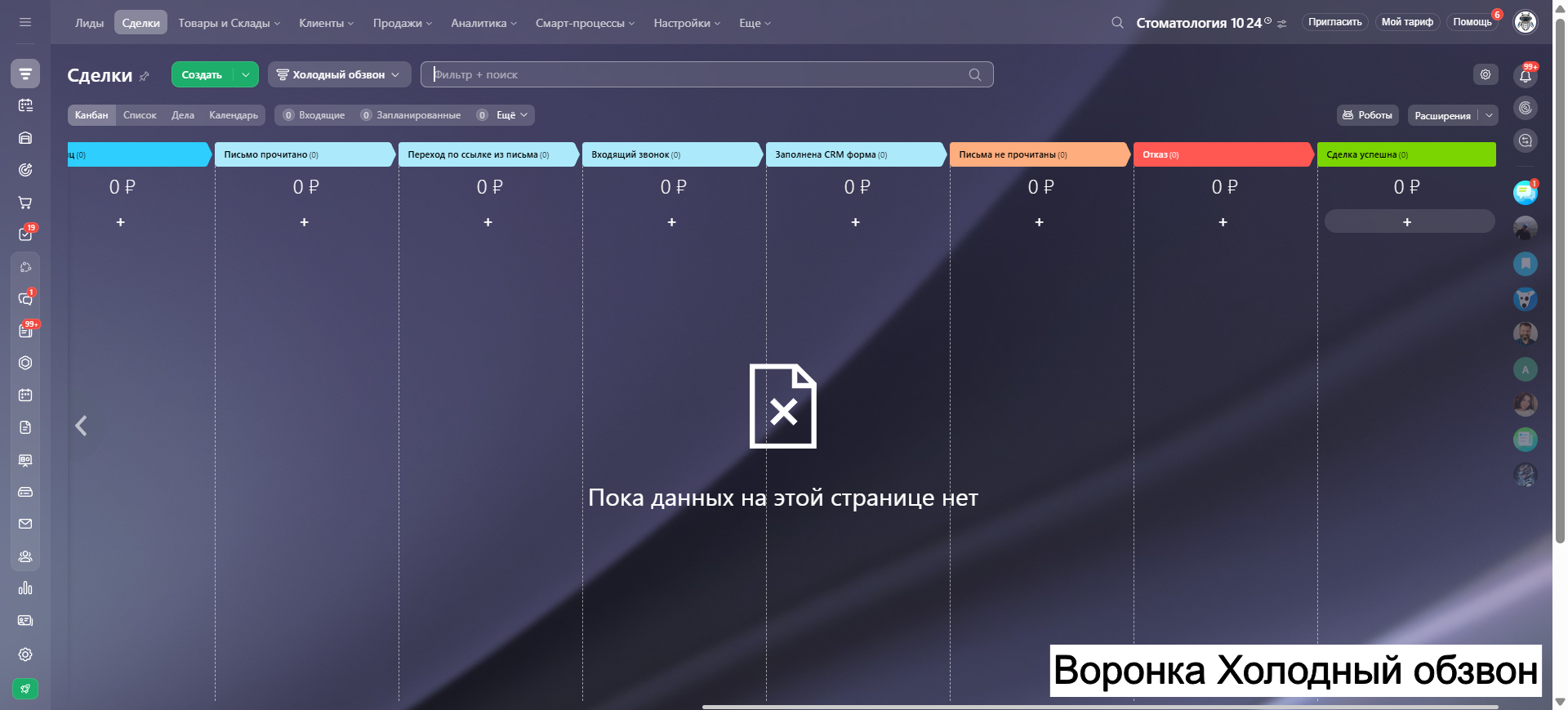Open the mail envelope icon in the left sidebar
This screenshot has height=710, width=1568.
point(25,524)
